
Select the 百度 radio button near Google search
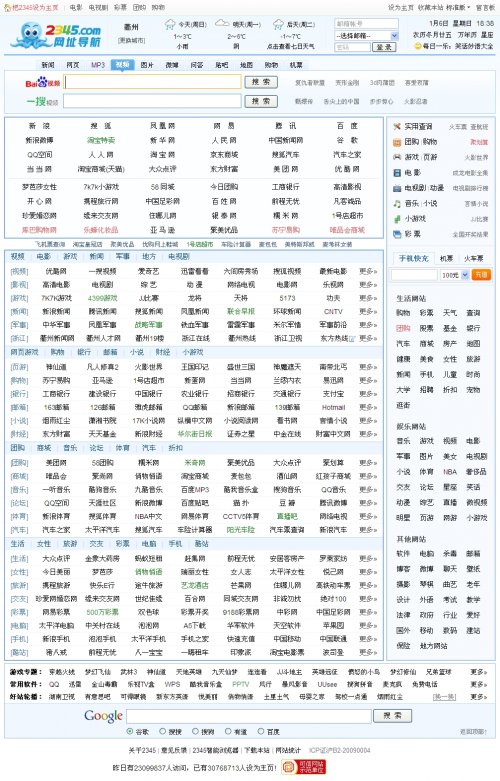pos(260,731)
